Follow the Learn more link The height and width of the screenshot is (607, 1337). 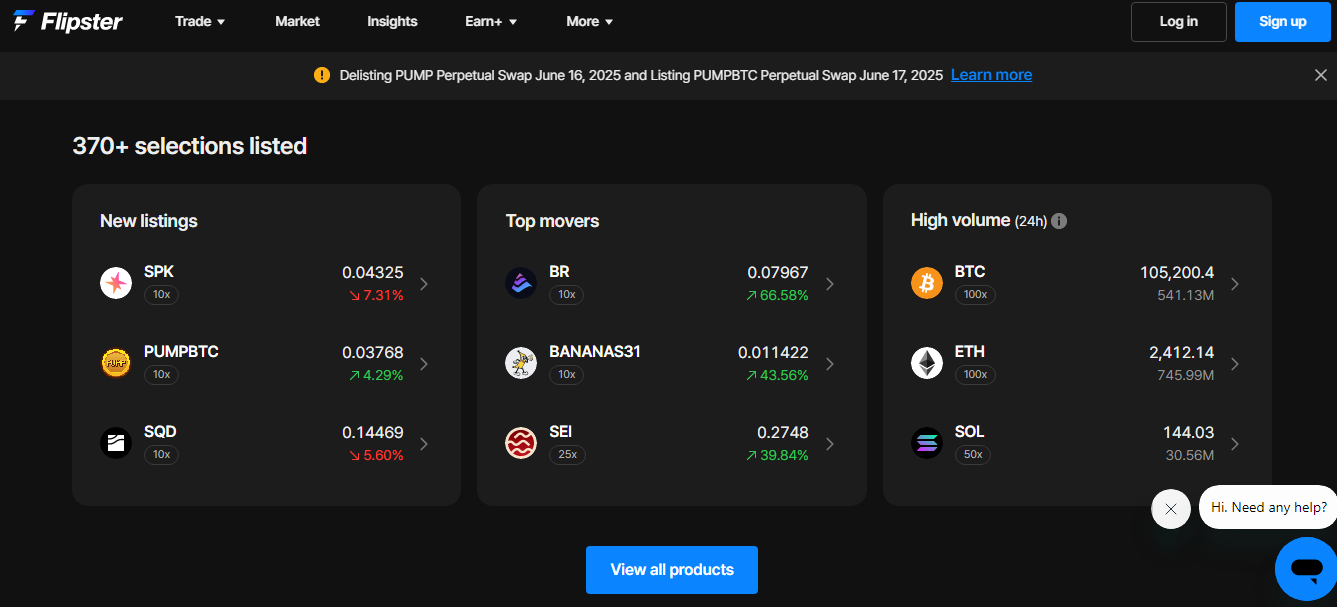[x=991, y=75]
